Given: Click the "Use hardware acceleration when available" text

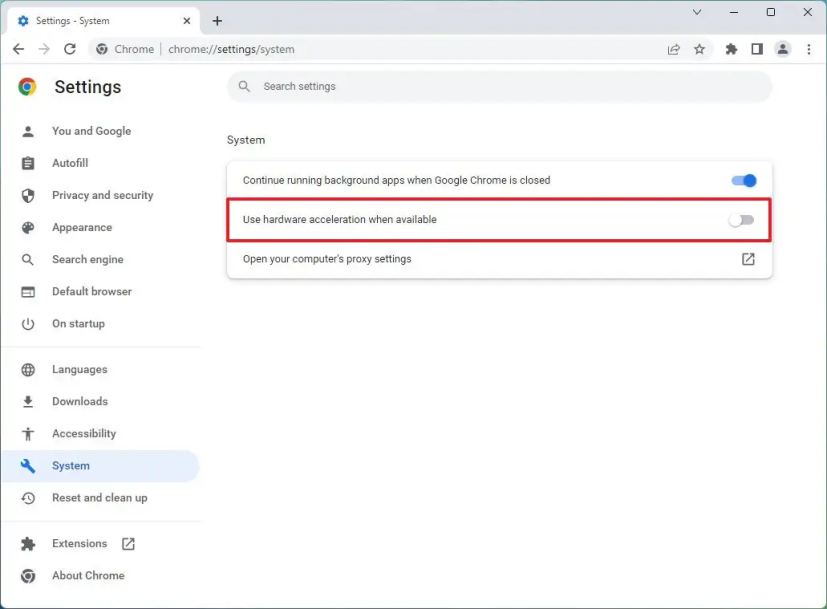Looking at the screenshot, I should (340, 219).
